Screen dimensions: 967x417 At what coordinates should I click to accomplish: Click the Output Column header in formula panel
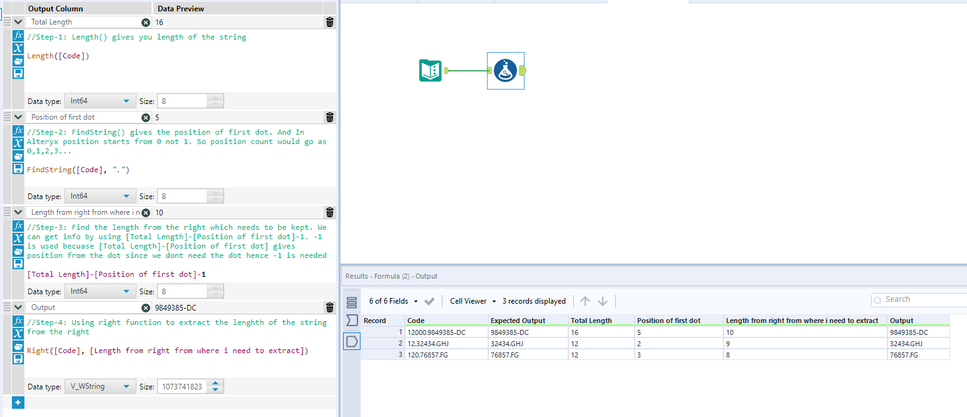89,9
